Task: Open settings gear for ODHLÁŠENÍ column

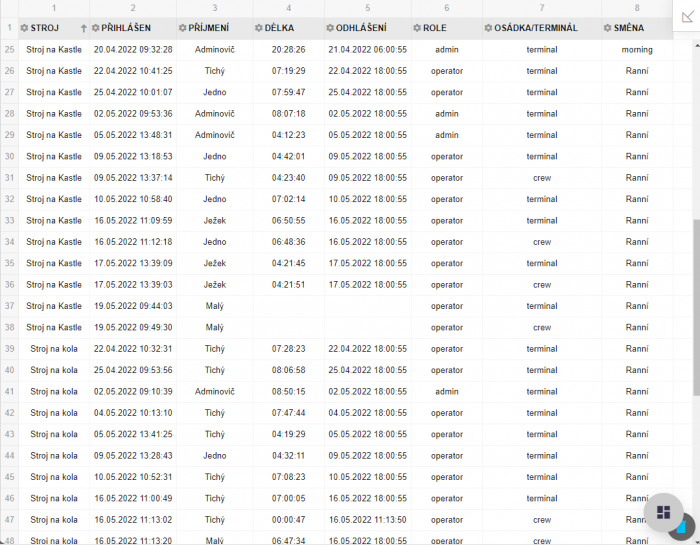Action: pyautogui.click(x=330, y=28)
